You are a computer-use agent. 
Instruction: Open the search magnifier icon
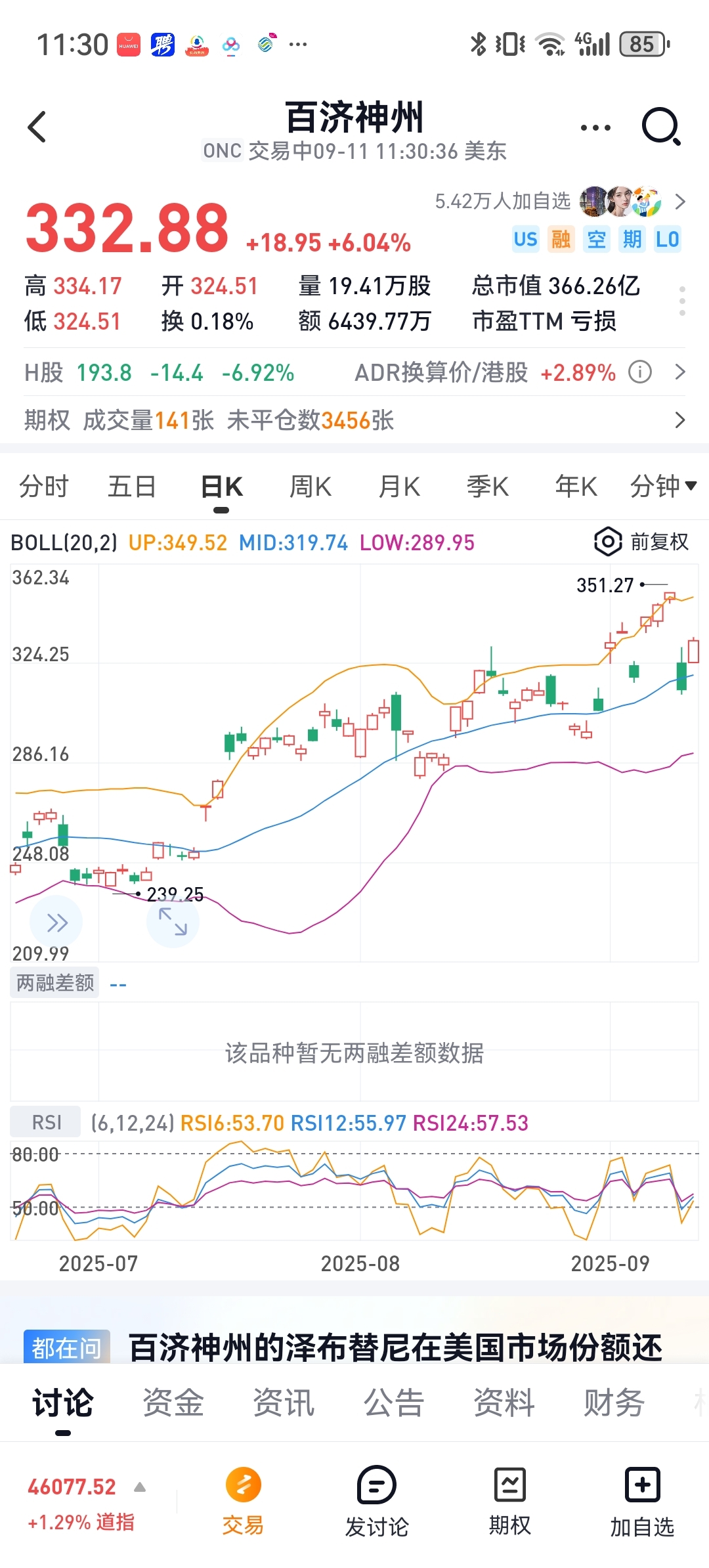(661, 126)
